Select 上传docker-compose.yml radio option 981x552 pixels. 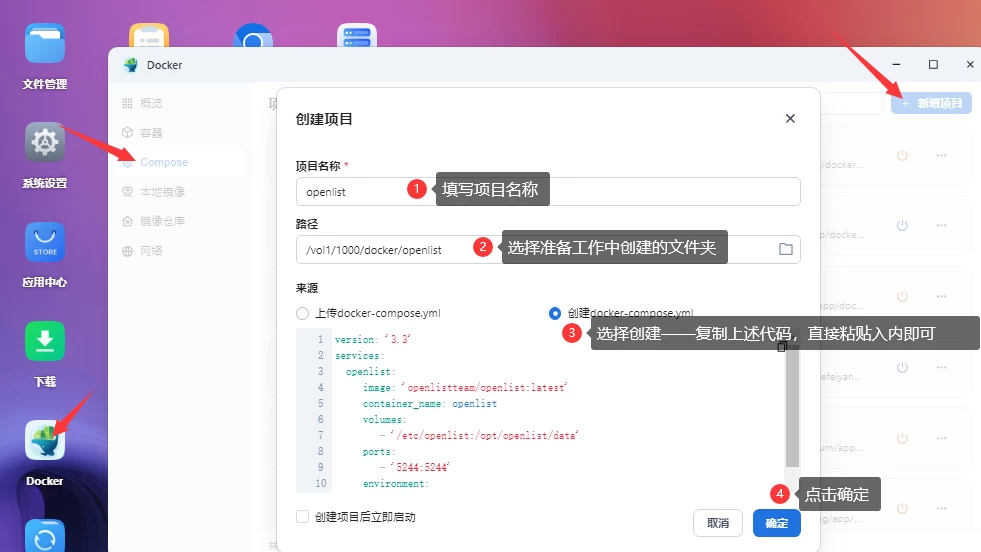pos(303,313)
